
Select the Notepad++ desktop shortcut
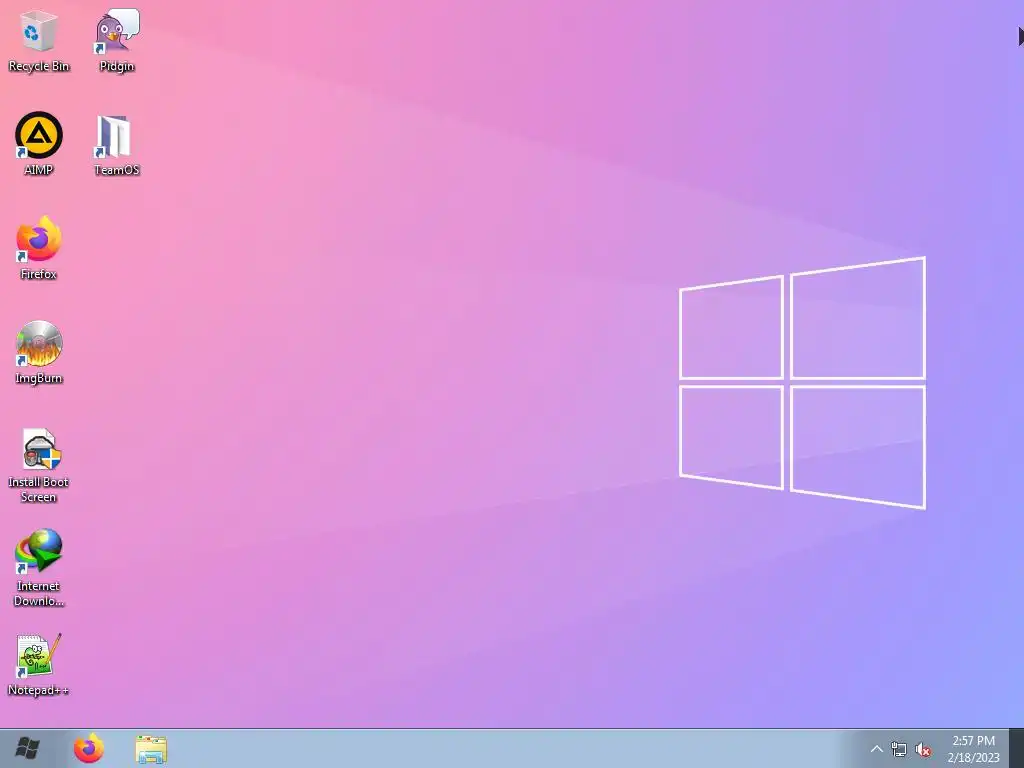coord(39,665)
